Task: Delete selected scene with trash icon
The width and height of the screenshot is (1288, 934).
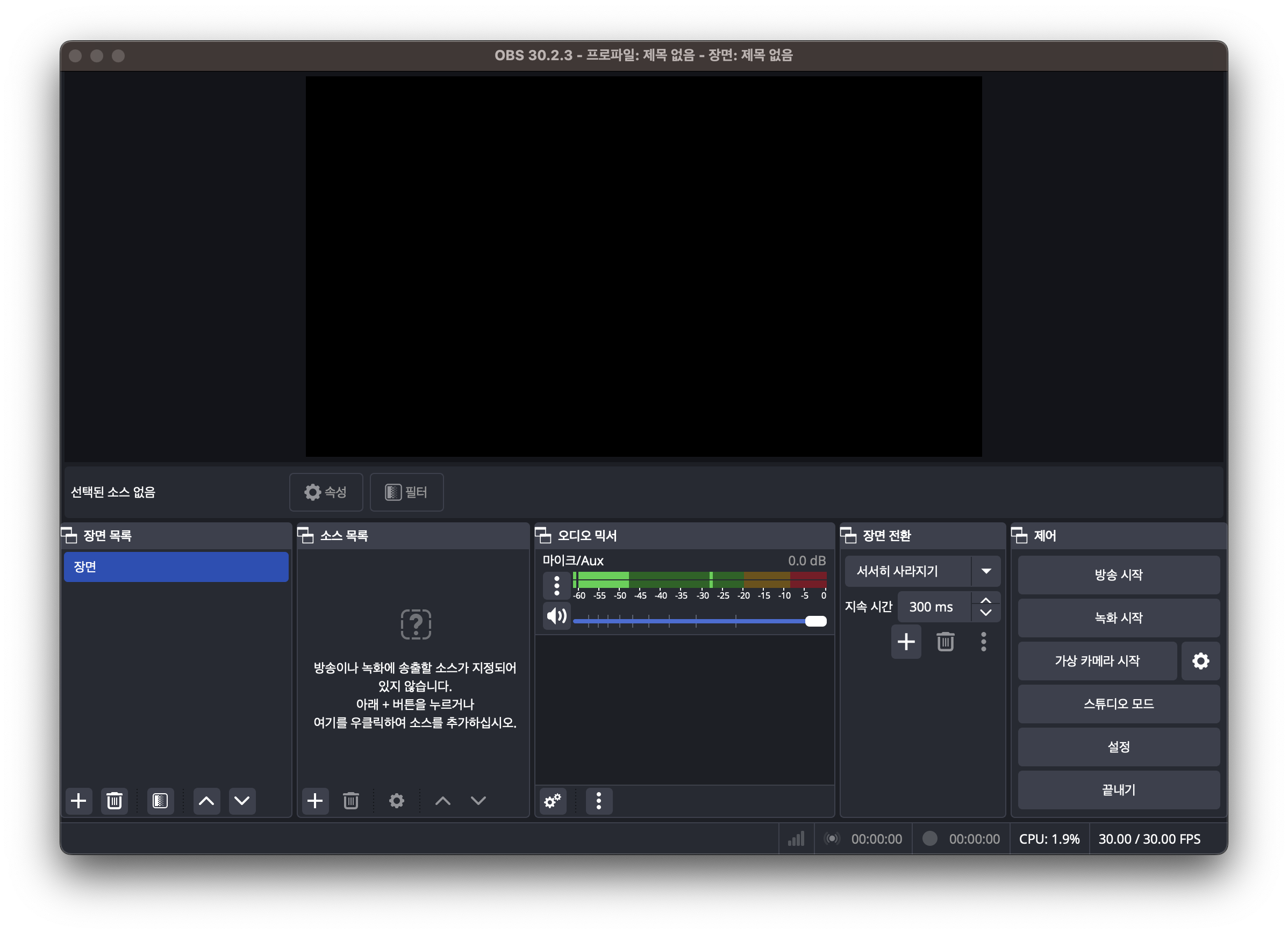Action: click(114, 801)
